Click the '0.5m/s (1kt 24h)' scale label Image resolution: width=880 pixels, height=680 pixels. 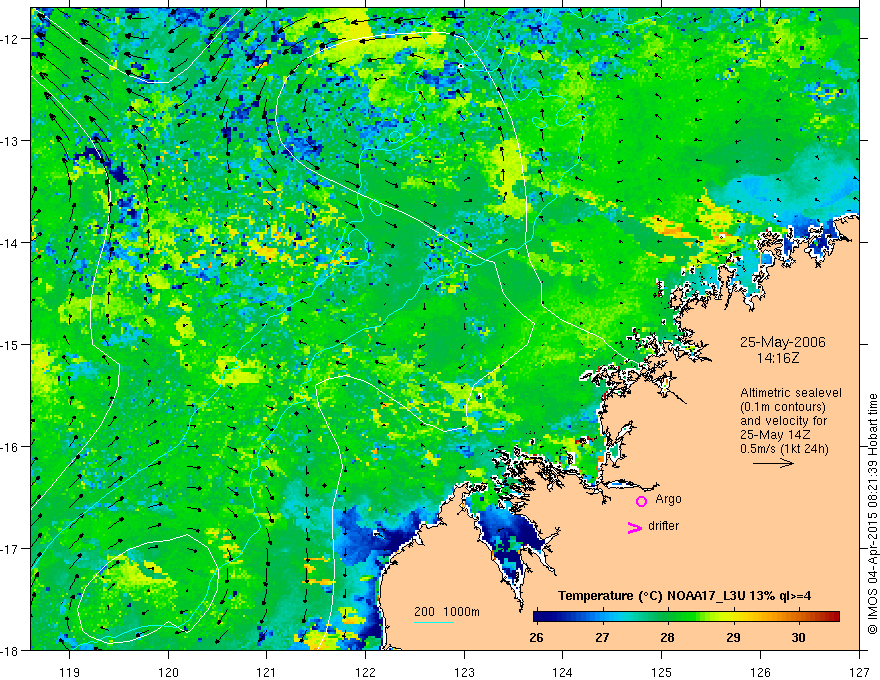(785, 449)
